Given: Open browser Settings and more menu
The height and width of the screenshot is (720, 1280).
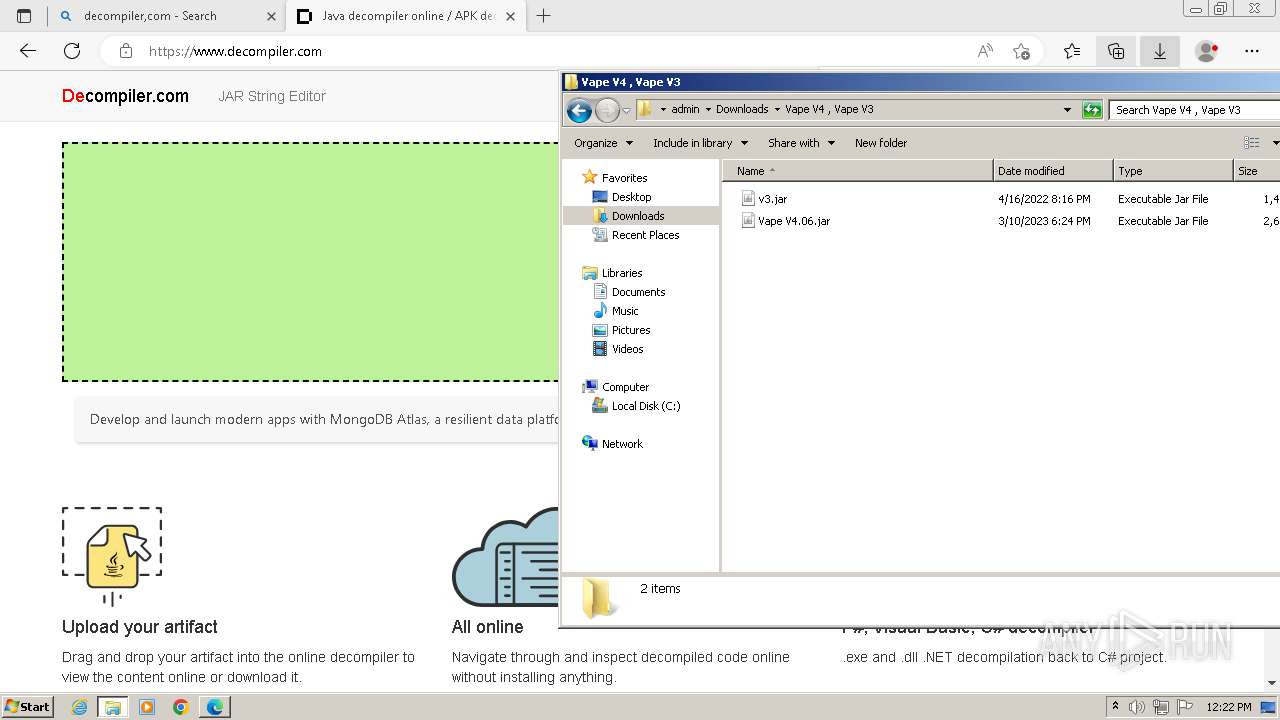Looking at the screenshot, I should (x=1252, y=51).
